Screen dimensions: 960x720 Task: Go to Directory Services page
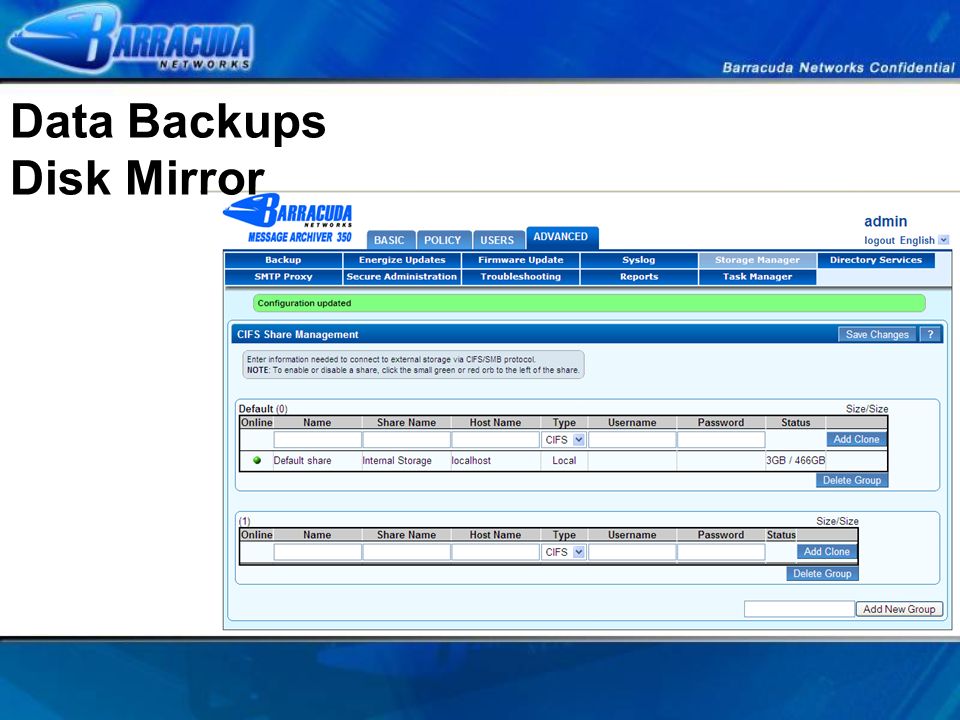(x=876, y=260)
